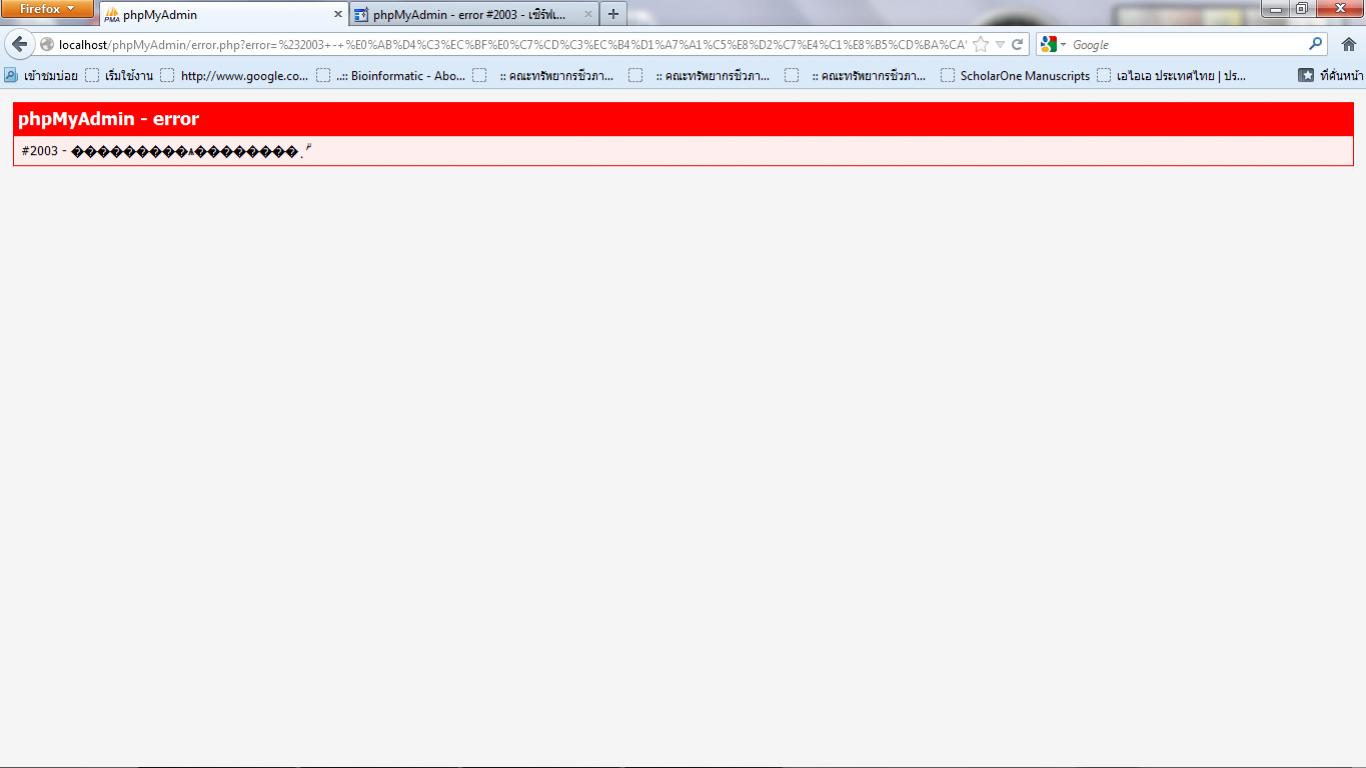Close the error #2003 tab
This screenshot has width=1366, height=768.
(x=588, y=15)
